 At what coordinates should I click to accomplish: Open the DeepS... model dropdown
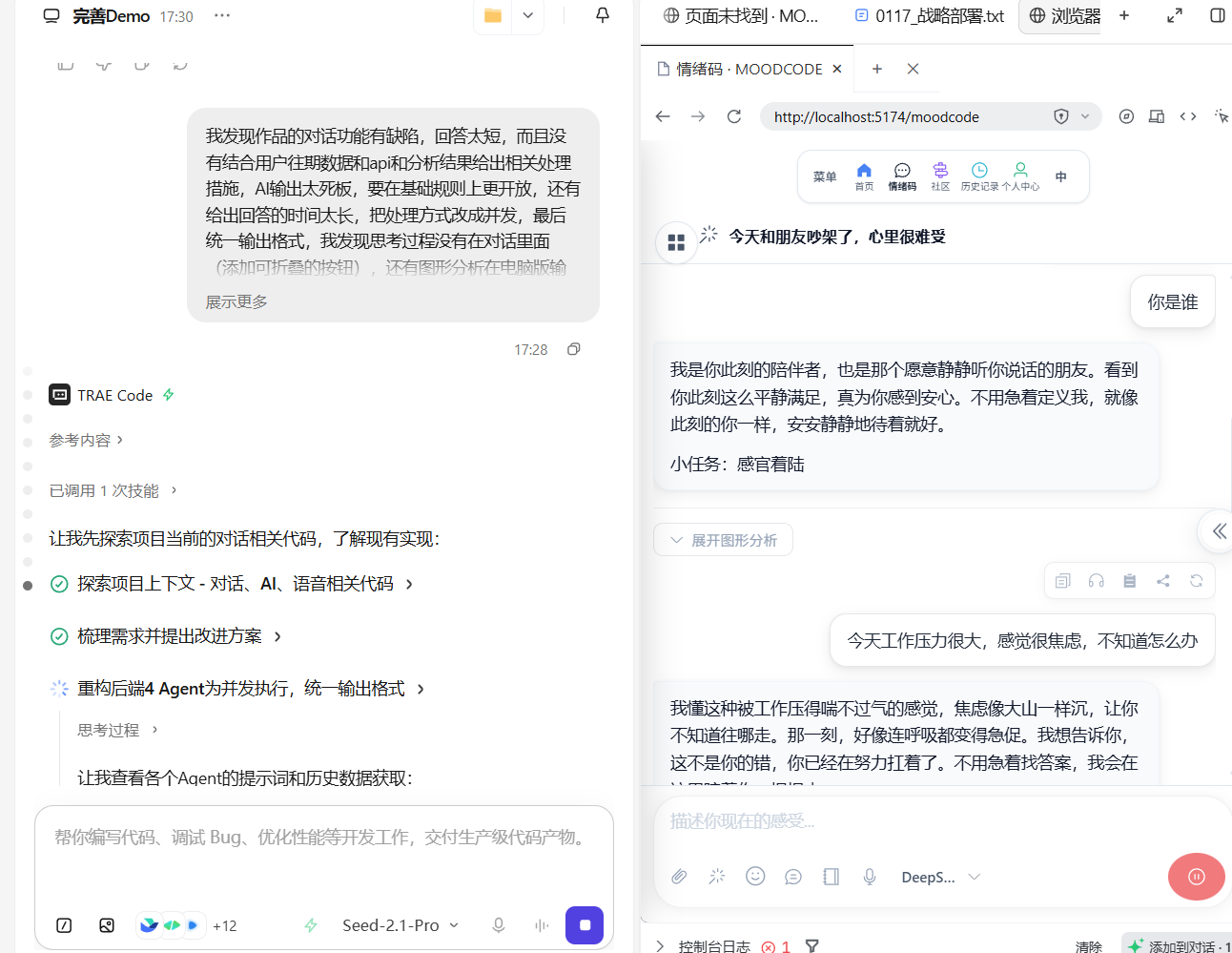pos(940,877)
